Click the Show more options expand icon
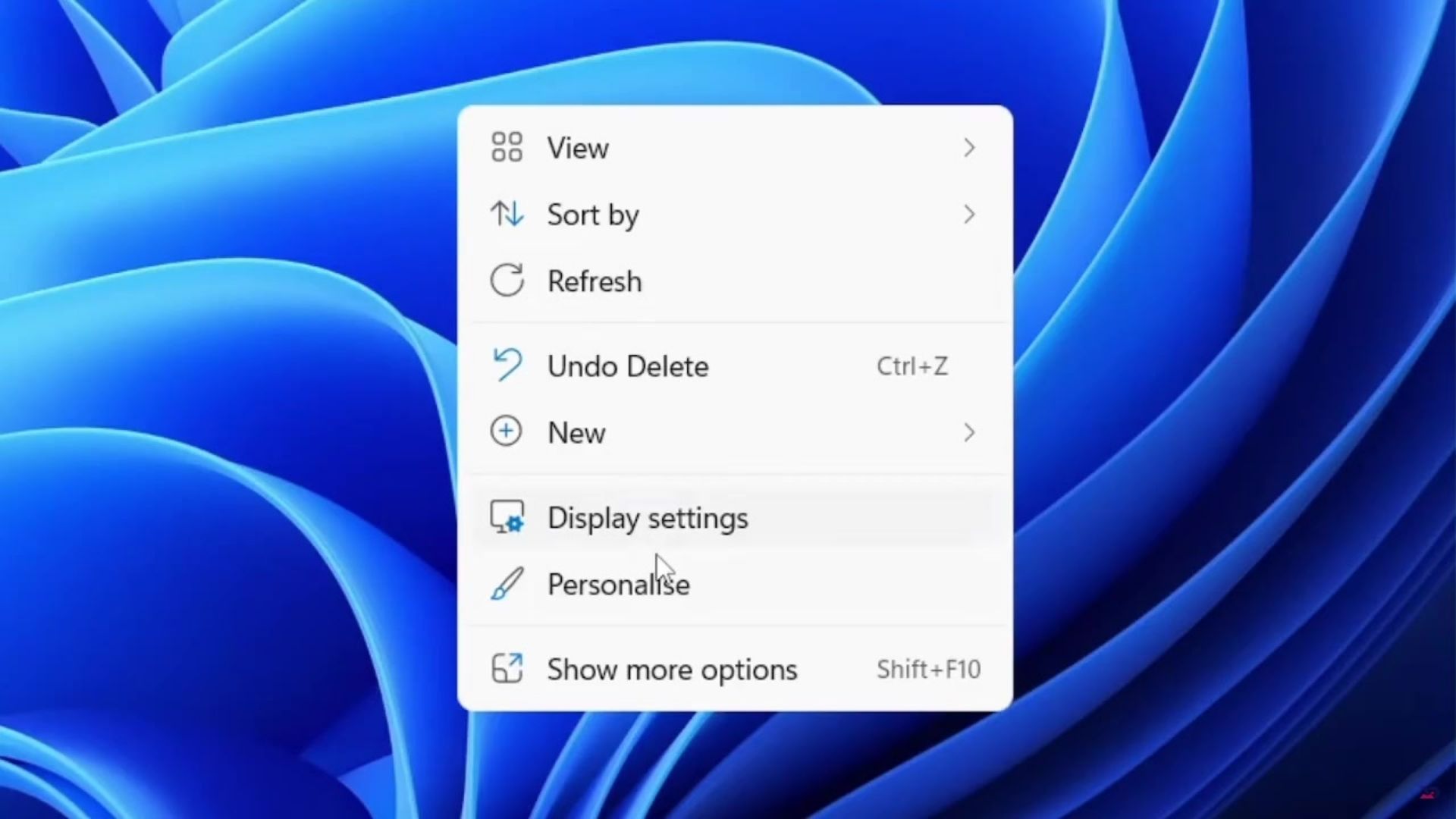 point(507,668)
